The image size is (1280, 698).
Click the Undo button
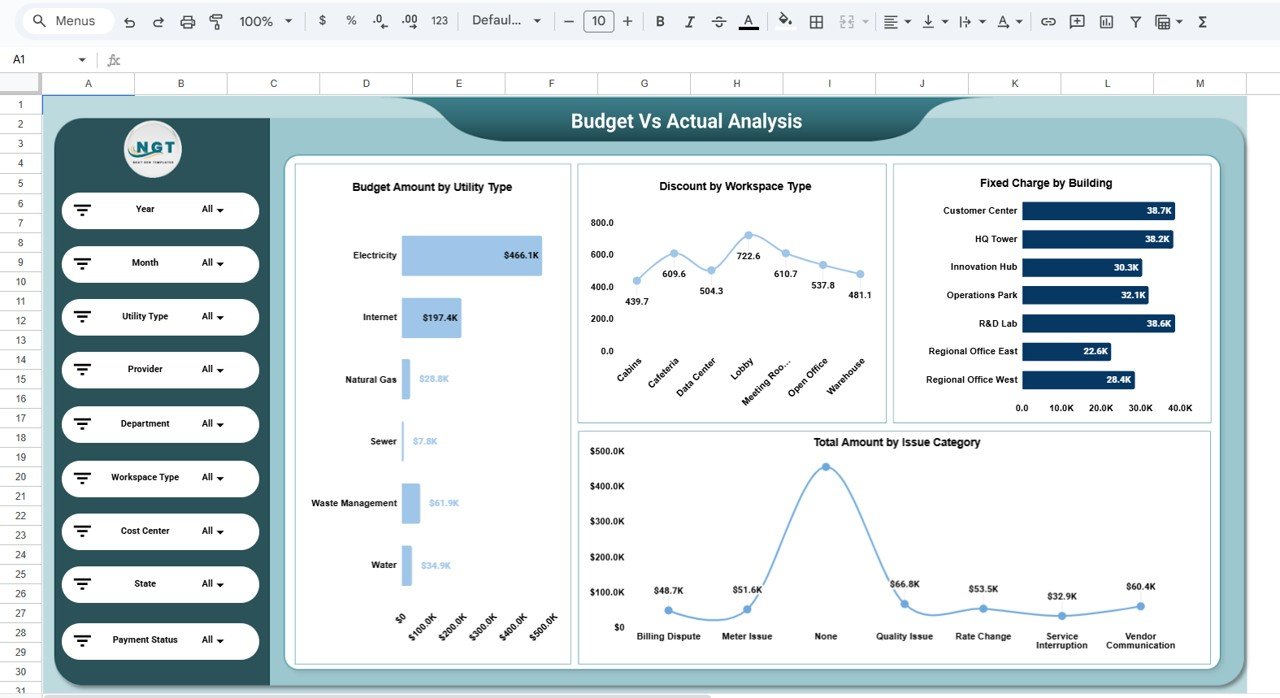coord(128,20)
